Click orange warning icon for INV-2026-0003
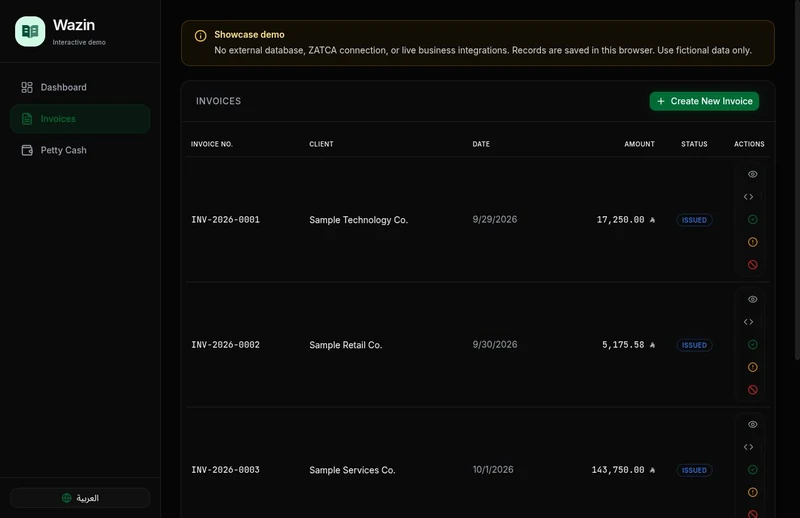 click(x=753, y=492)
